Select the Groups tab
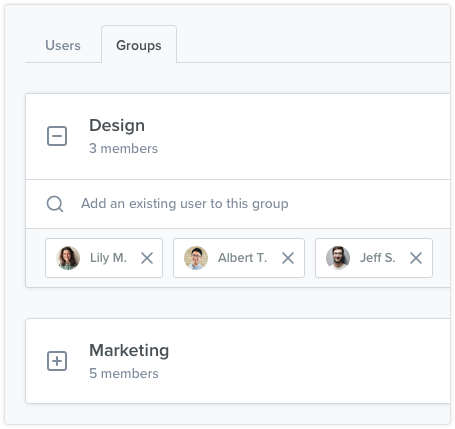This screenshot has width=455, height=429. tap(139, 45)
